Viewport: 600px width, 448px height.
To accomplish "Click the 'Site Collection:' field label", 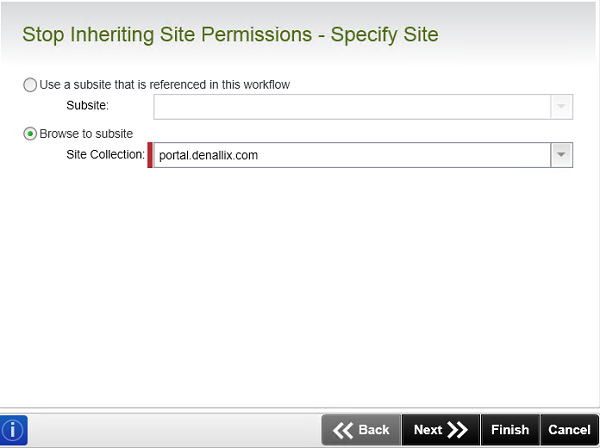I will [106, 155].
